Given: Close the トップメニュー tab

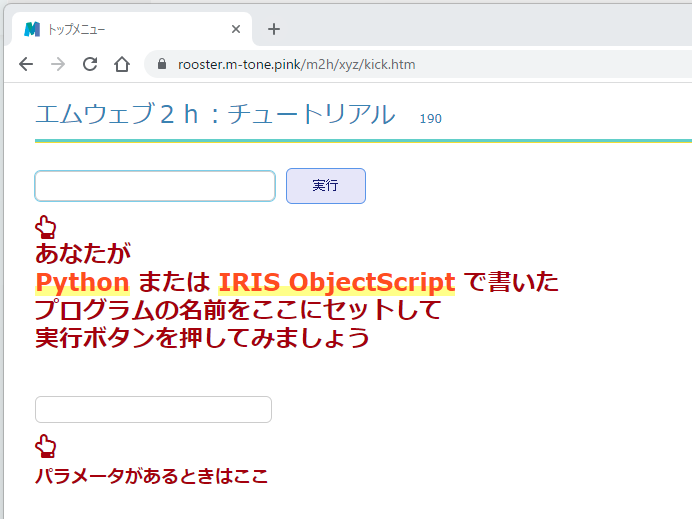Looking at the screenshot, I should (x=236, y=29).
